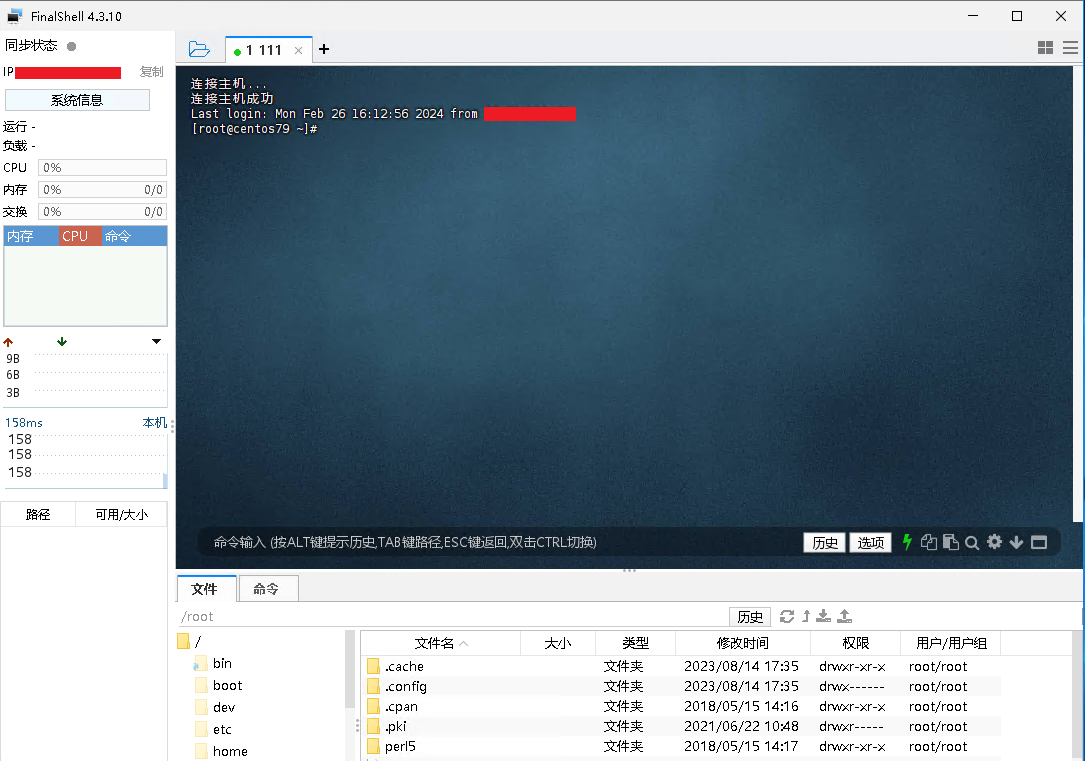Toggle fullscreen terminal window icon
1085x761 pixels.
tap(1039, 542)
